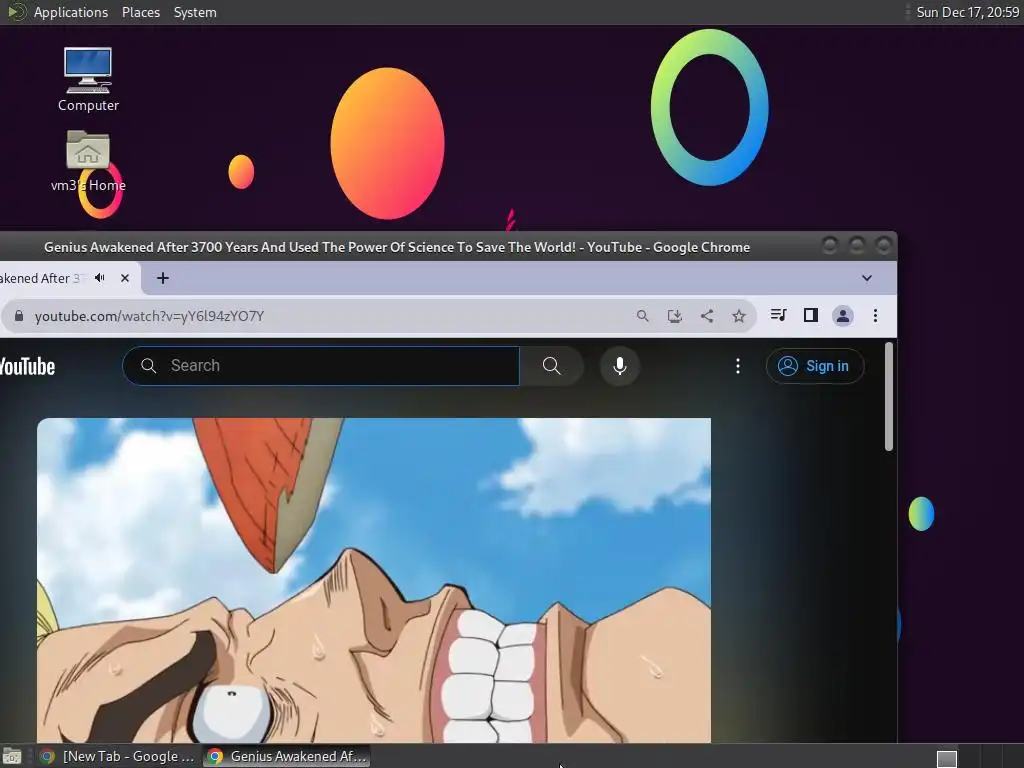
Task: Open YouTube settings dots menu
Action: 738,366
